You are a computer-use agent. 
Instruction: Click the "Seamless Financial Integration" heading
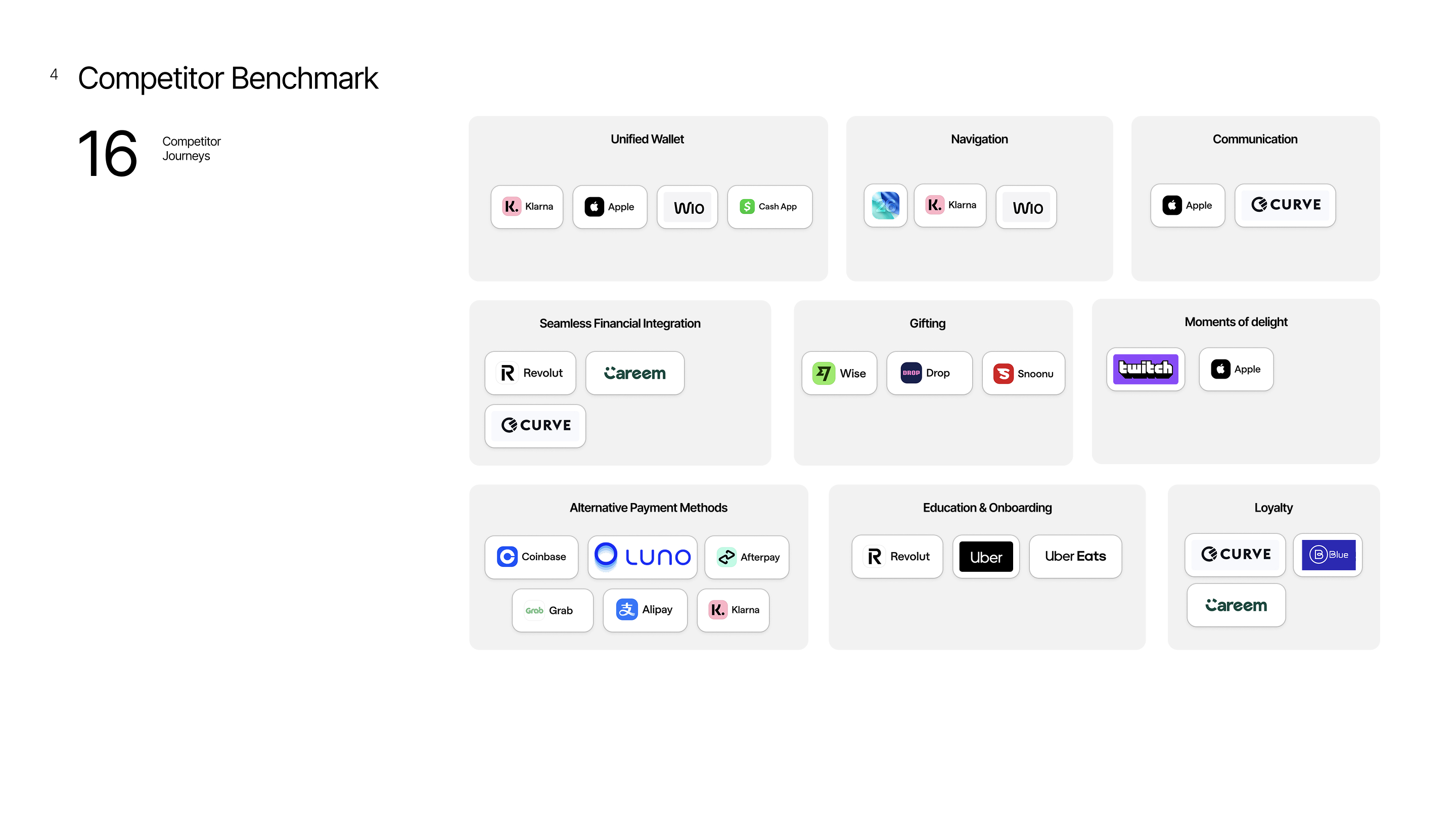(x=620, y=324)
